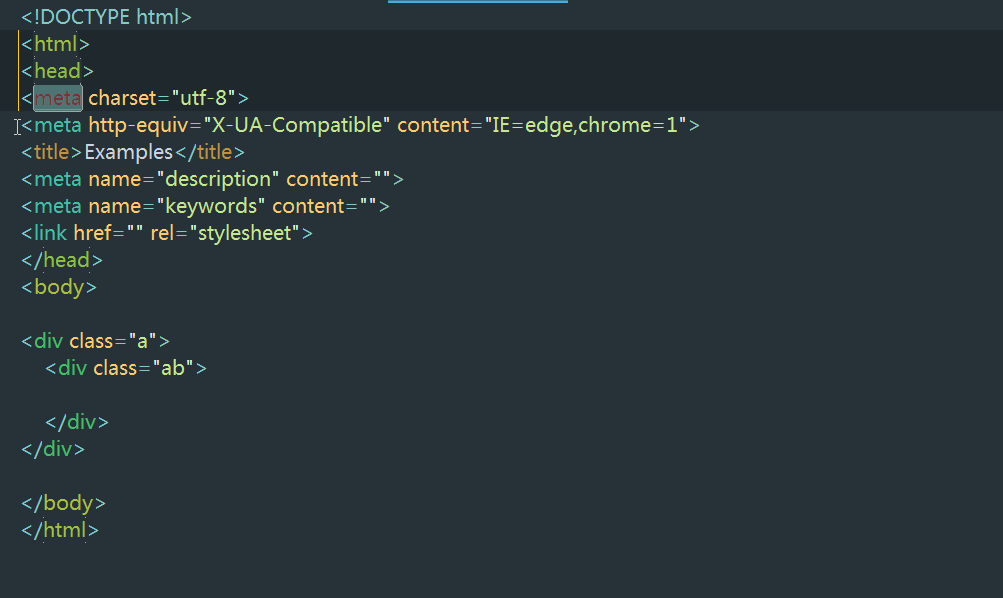Image resolution: width=1003 pixels, height=598 pixels.
Task: Click the div with class "a" line
Action: 88,341
